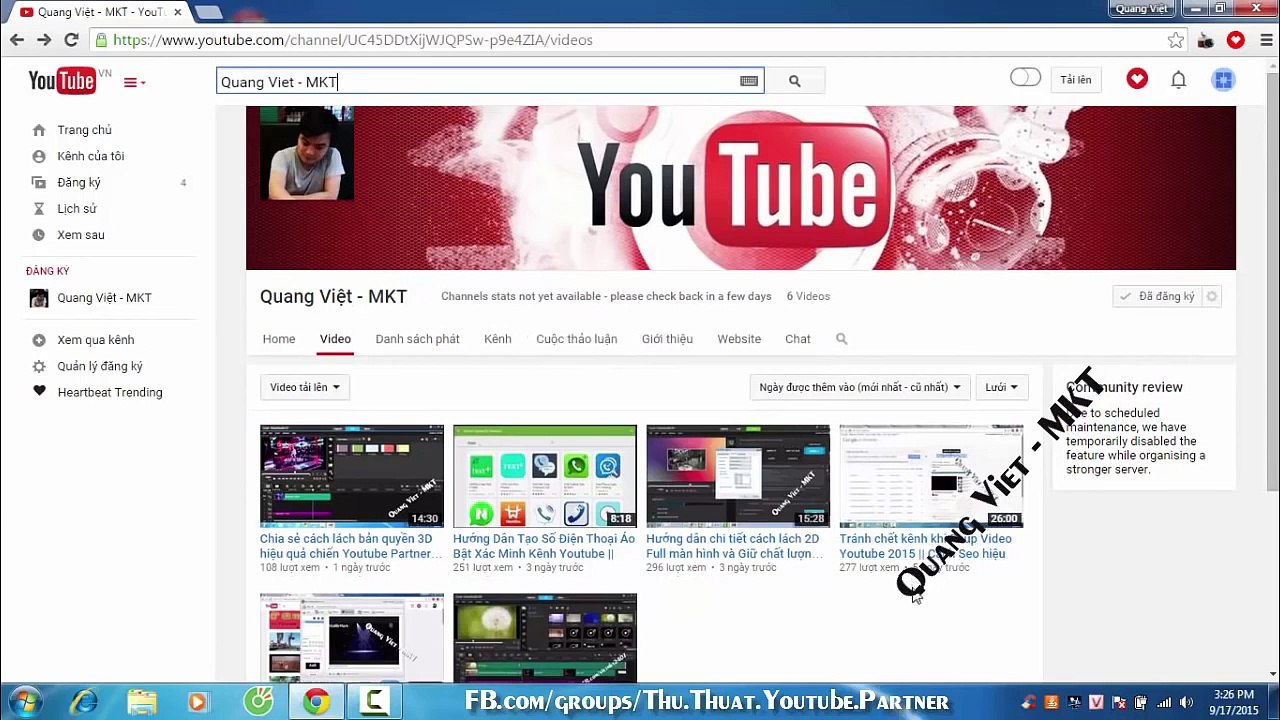This screenshot has height=720, width=1280.
Task: Open the YouTube guide menu icon
Action: [x=133, y=82]
